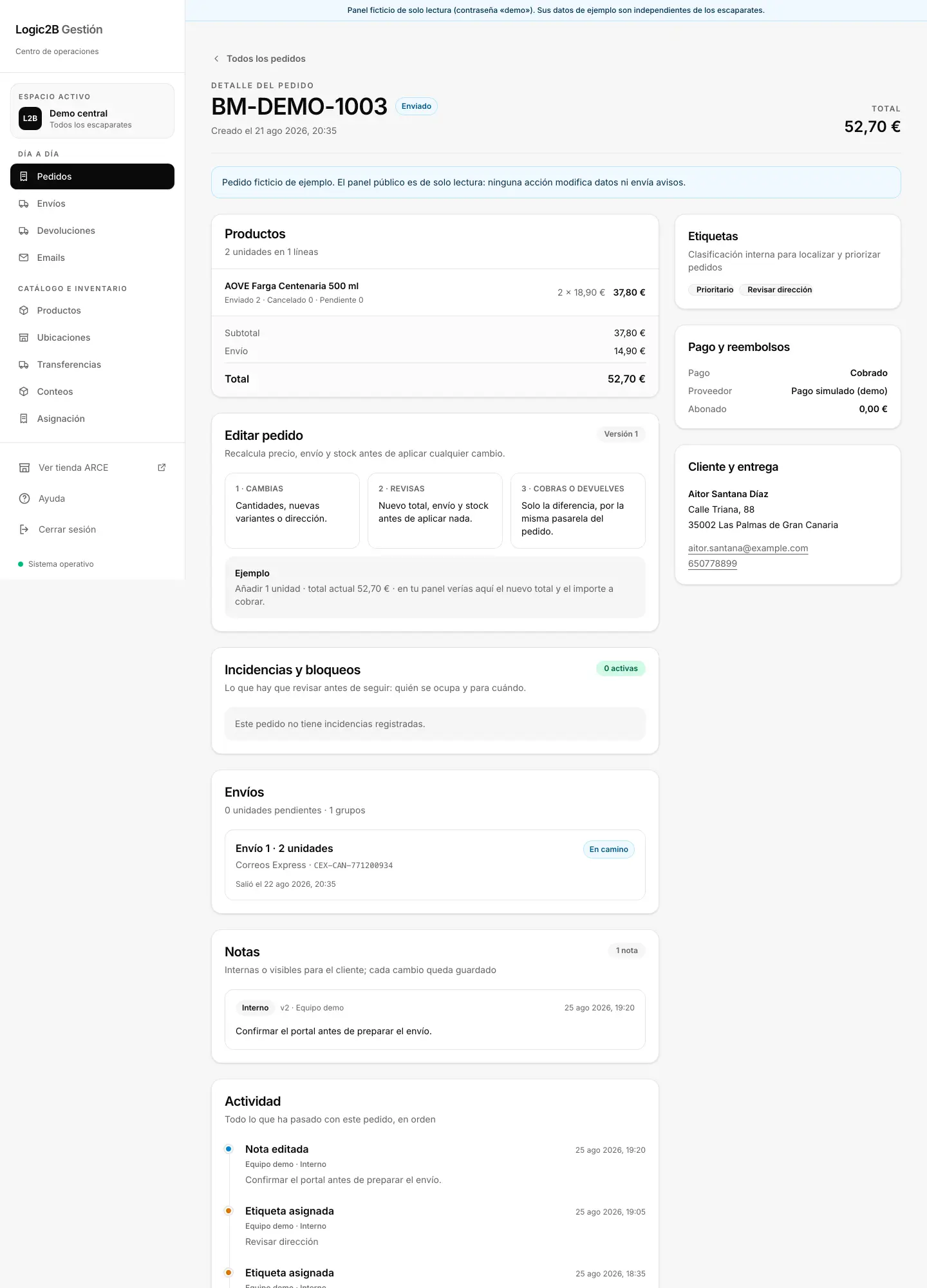Click the Conteos cube icon

click(x=24, y=392)
